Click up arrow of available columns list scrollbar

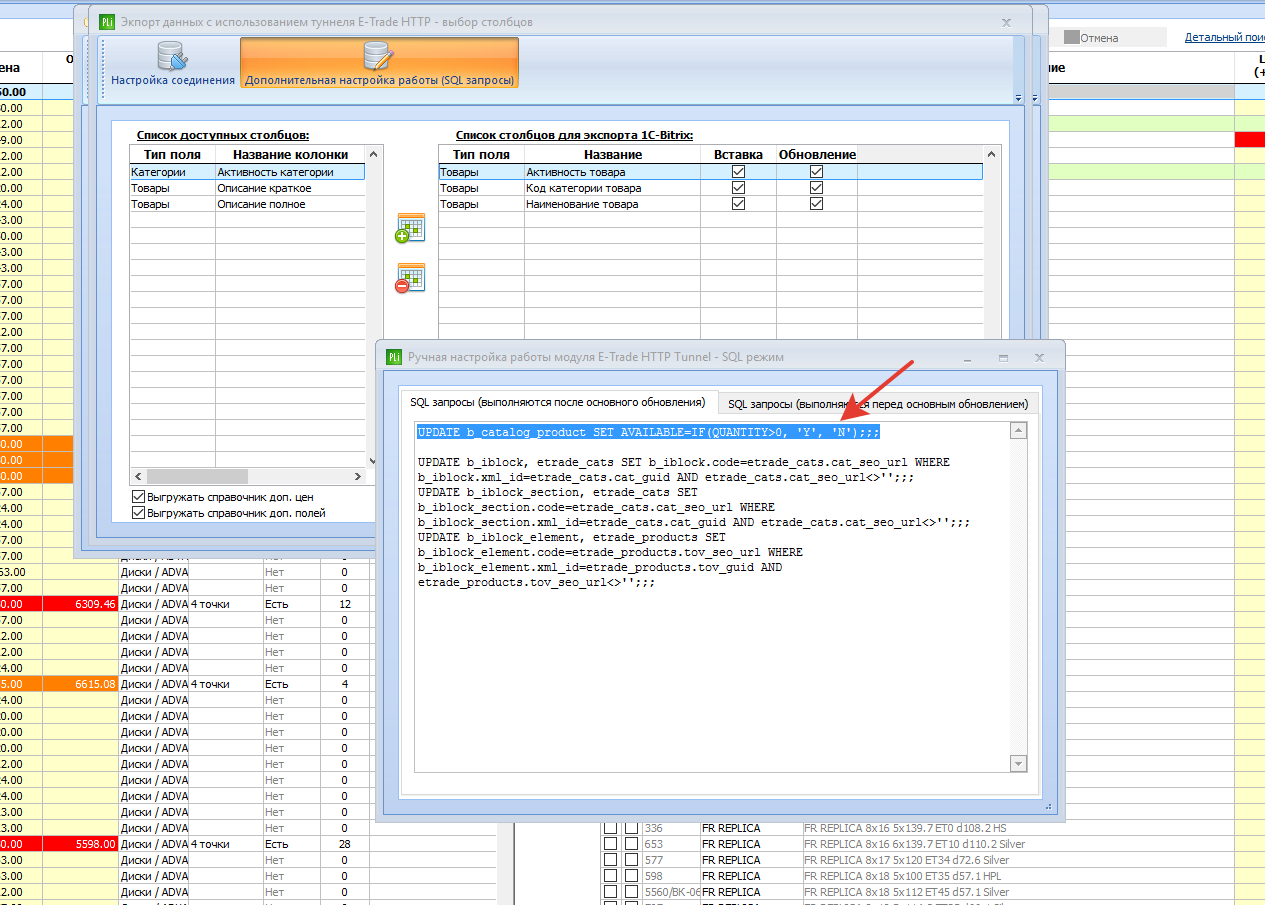(374, 155)
